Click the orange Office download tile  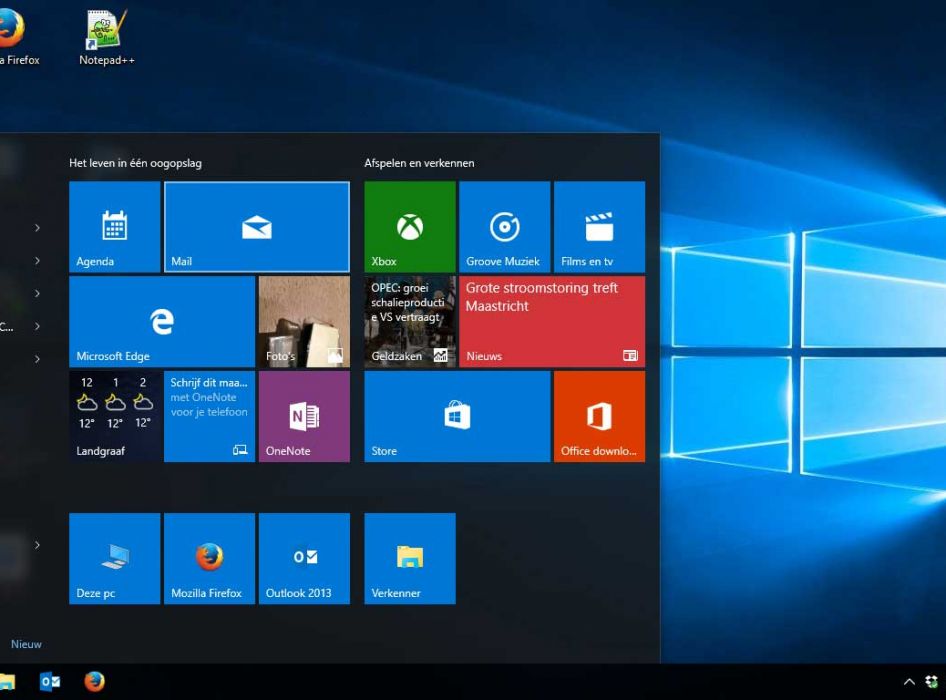tap(599, 416)
